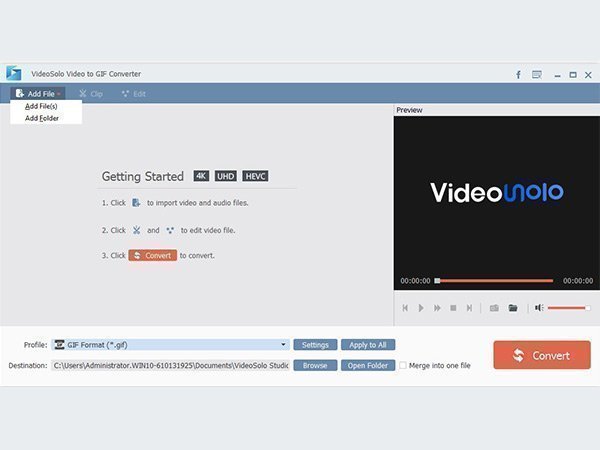The image size is (600, 450).
Task: Skip to next in preview player
Action: (470, 308)
